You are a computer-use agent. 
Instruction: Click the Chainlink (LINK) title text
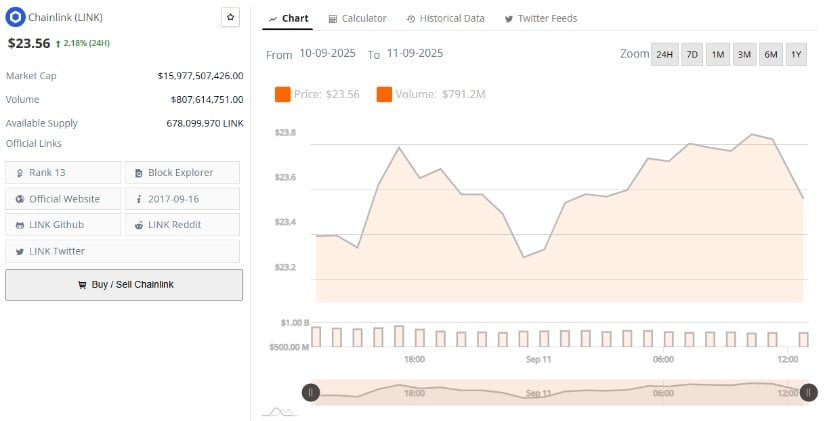tap(66, 17)
